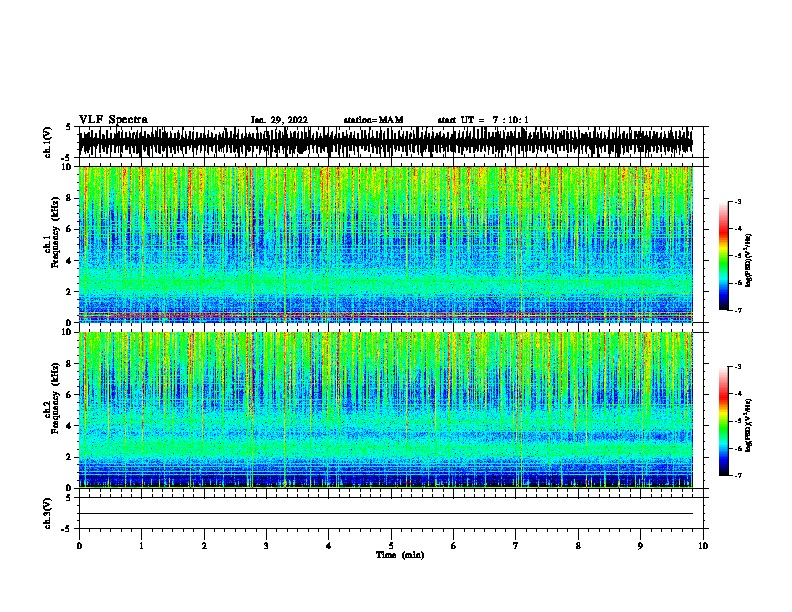Click time axis tick label "9"
This screenshot has width=792, height=612.
click(640, 546)
